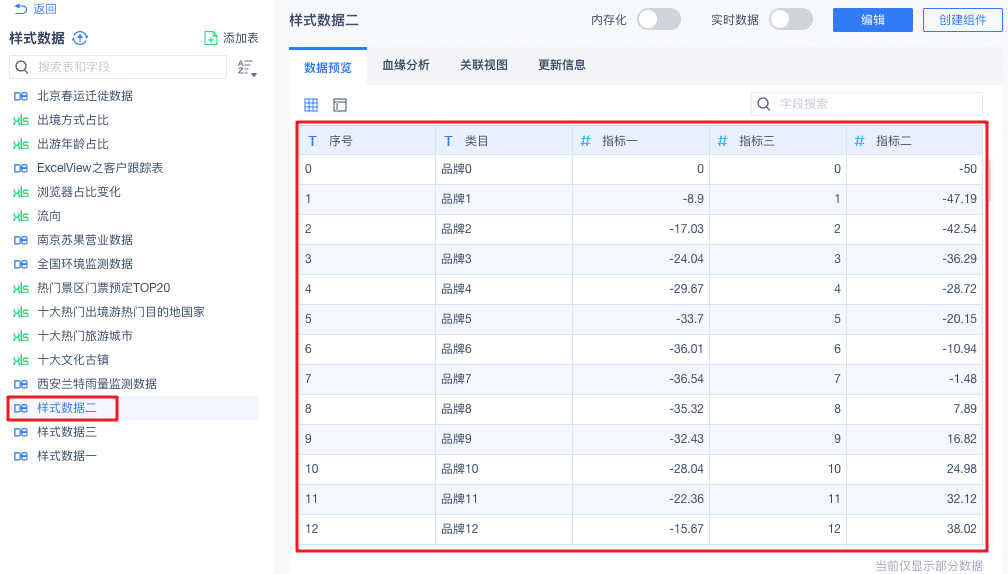Click the blue 编辑 button
This screenshot has height=574, width=1008.
point(872,20)
